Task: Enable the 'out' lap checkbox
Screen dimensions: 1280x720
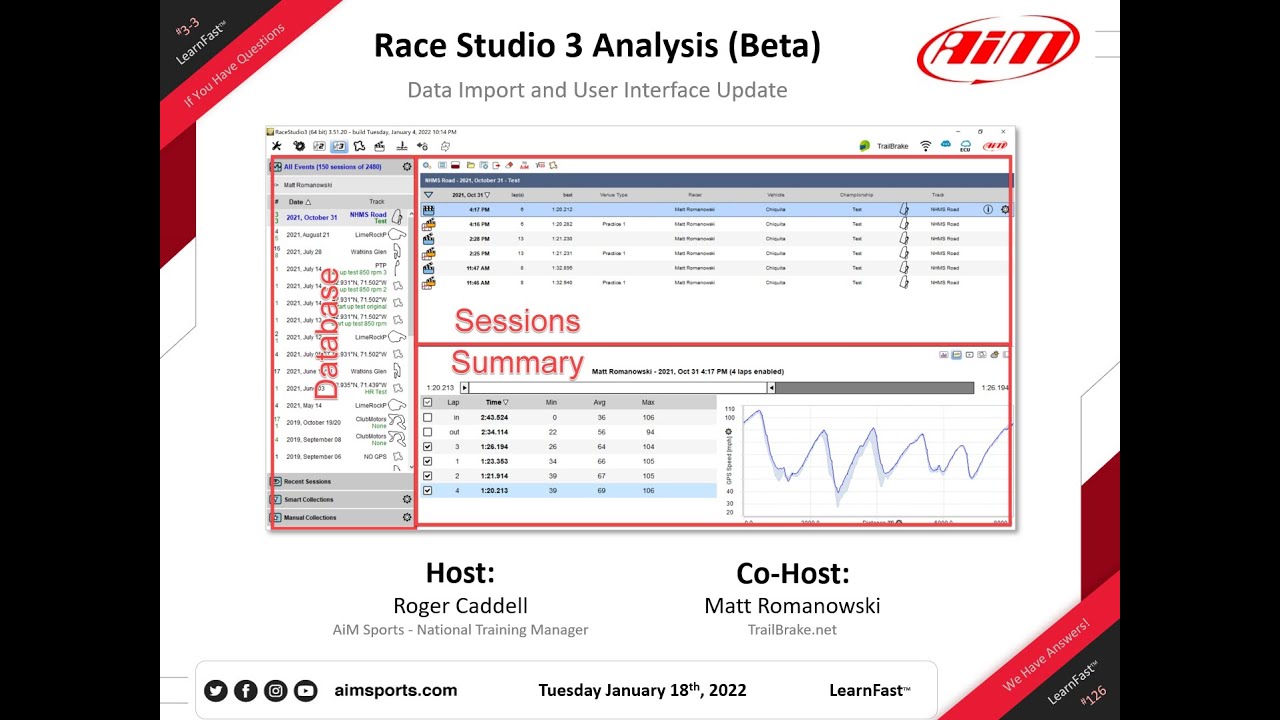Action: [428, 432]
